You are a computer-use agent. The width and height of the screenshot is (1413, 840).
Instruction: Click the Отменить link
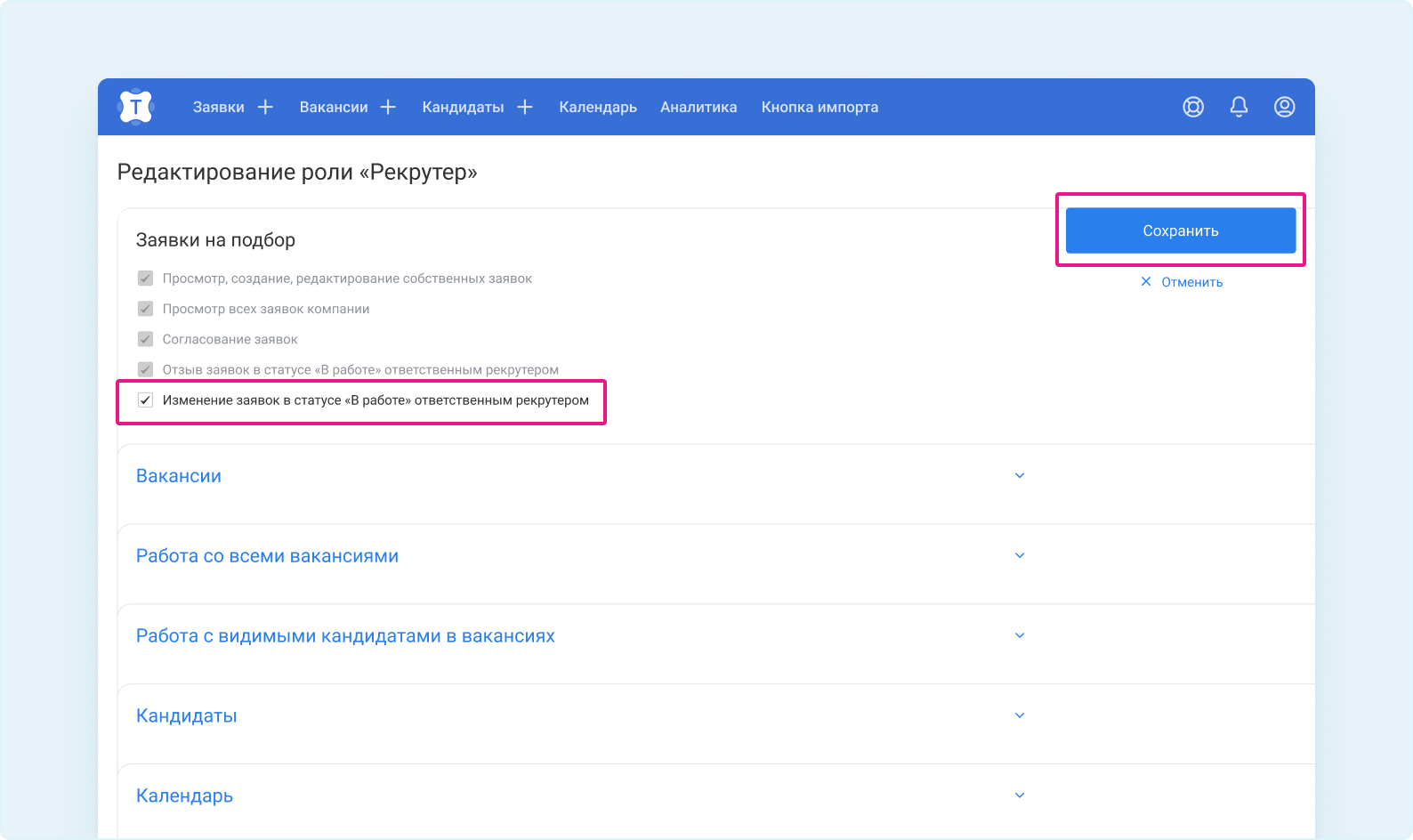click(x=1191, y=282)
